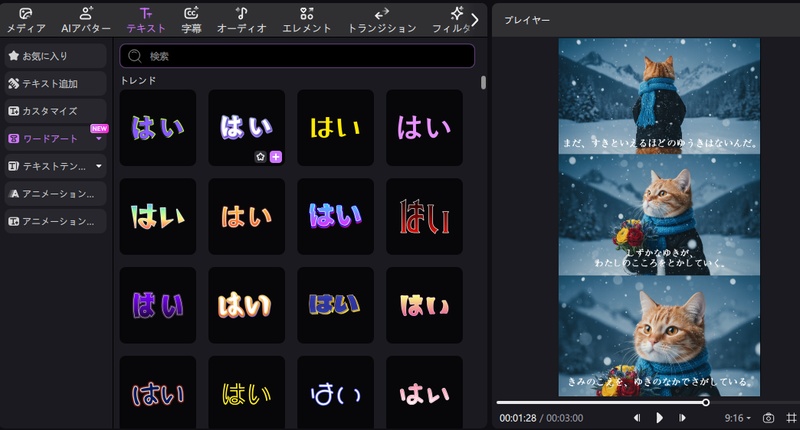
Task: Open カスタマイズ in the sidebar
Action: coord(56,111)
